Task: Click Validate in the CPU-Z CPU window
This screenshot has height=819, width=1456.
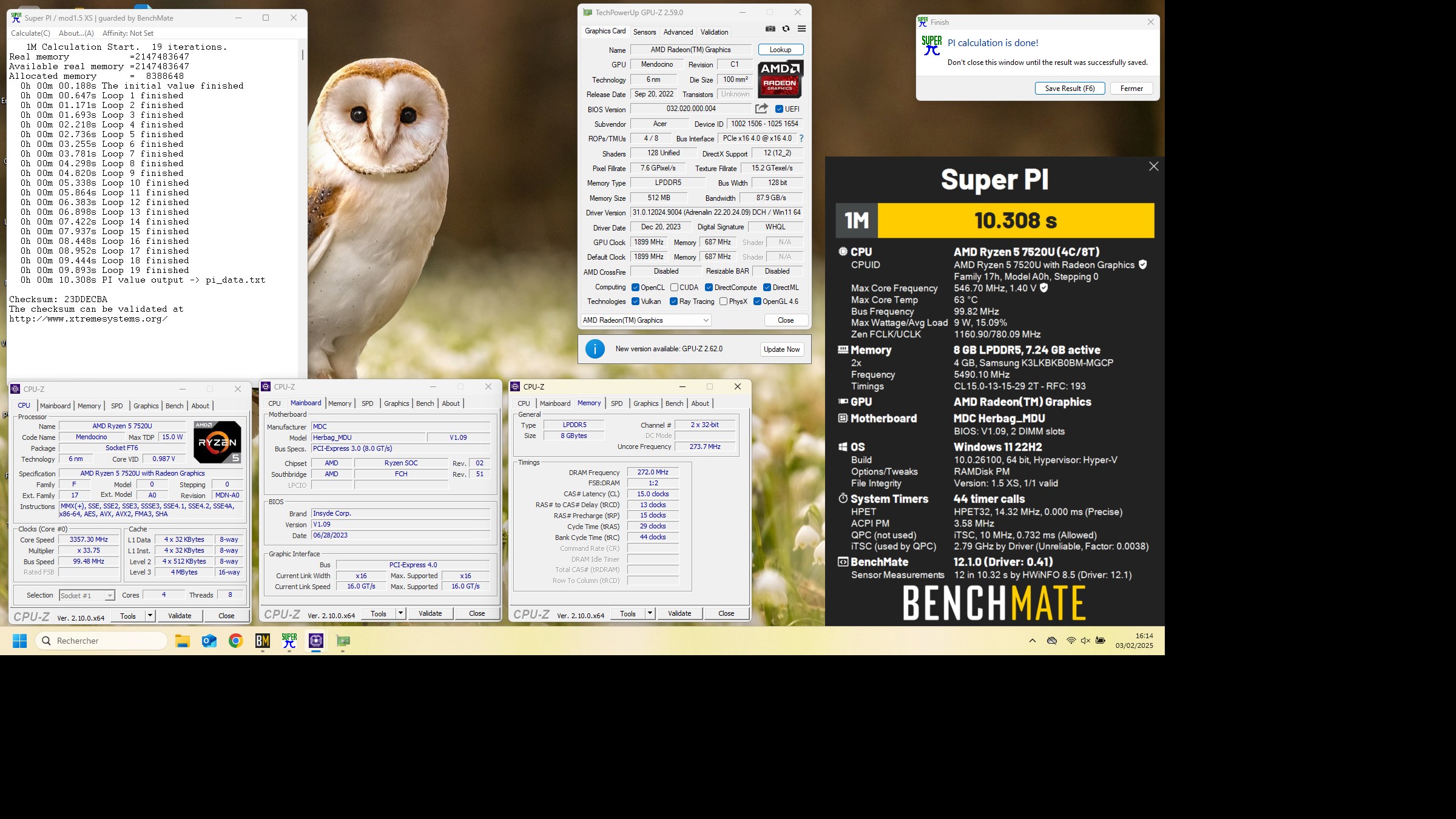Action: [x=180, y=616]
